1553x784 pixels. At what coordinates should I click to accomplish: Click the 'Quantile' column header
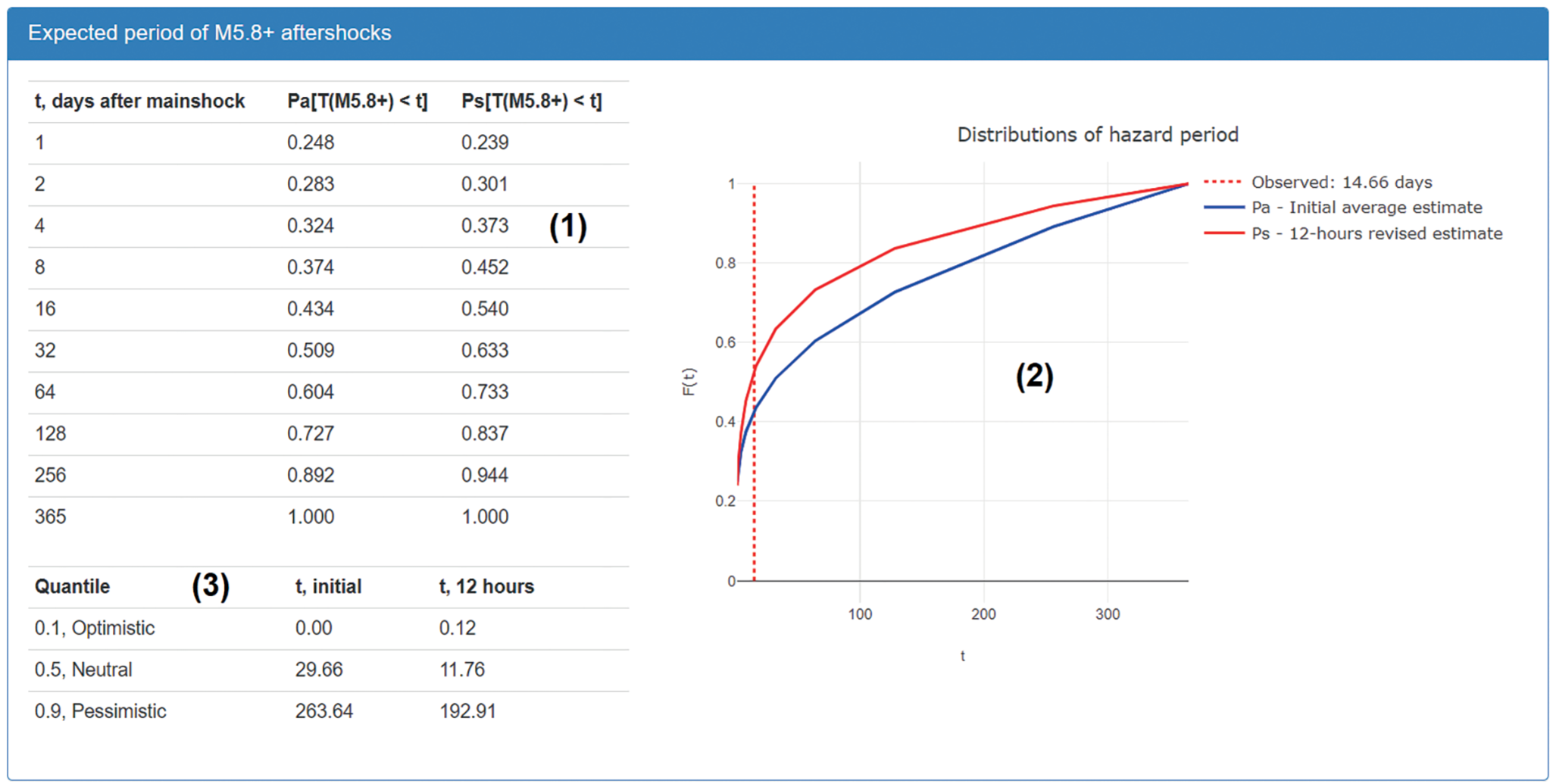[x=72, y=587]
